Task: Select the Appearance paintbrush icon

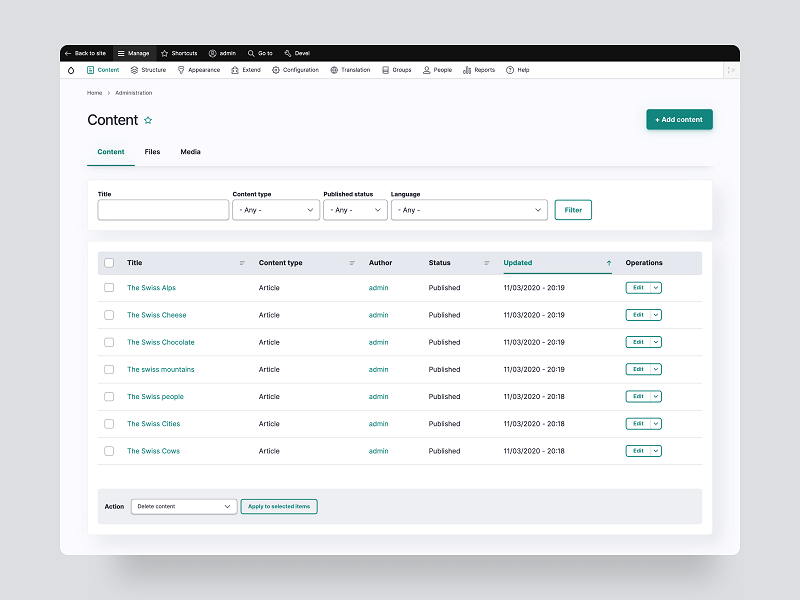Action: (x=181, y=70)
